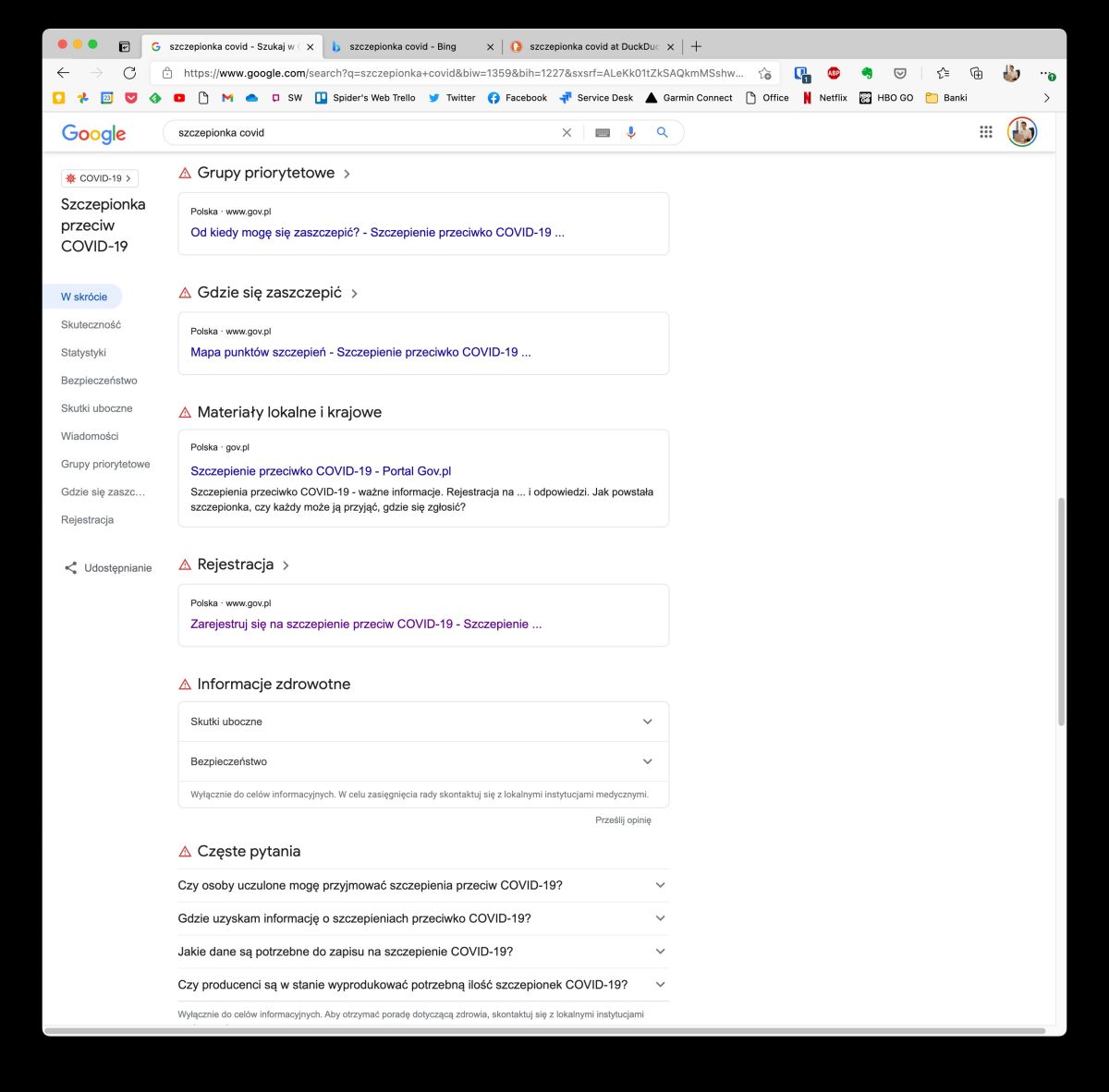This screenshot has height=1092, width=1109.
Task: Open the browser settings and more menu
Action: [1045, 73]
